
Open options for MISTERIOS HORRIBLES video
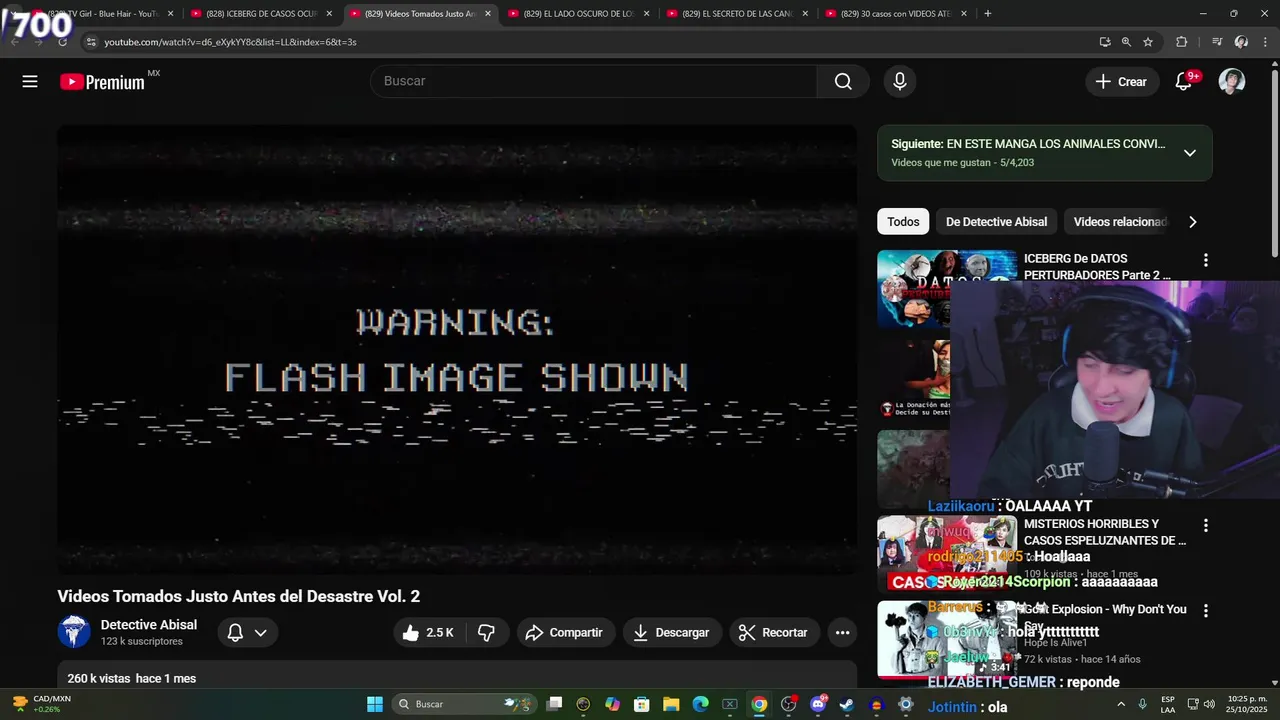click(1205, 525)
